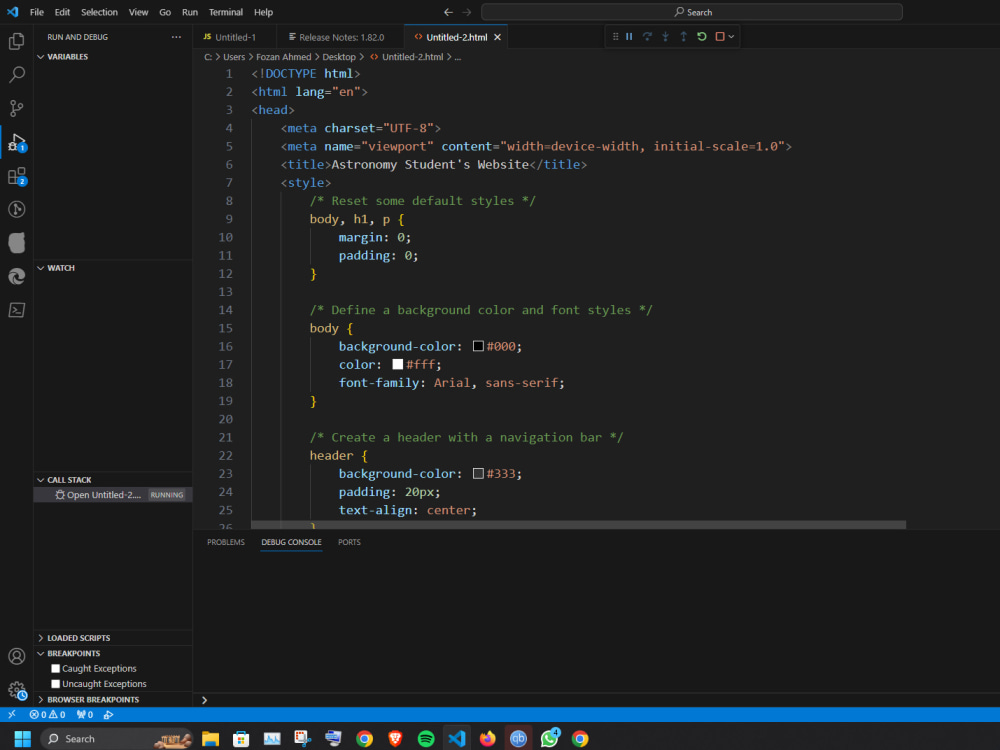The height and width of the screenshot is (750, 1000).
Task: Open Run and Debug more actions menu
Action: (176, 37)
